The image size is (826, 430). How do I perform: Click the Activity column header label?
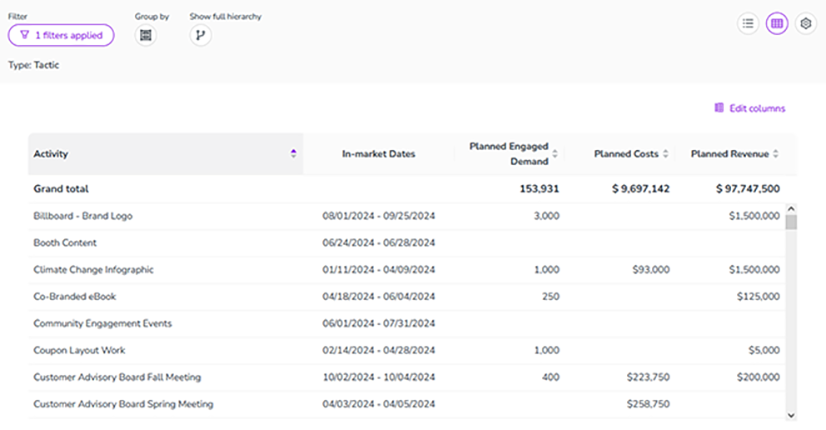(x=51, y=154)
